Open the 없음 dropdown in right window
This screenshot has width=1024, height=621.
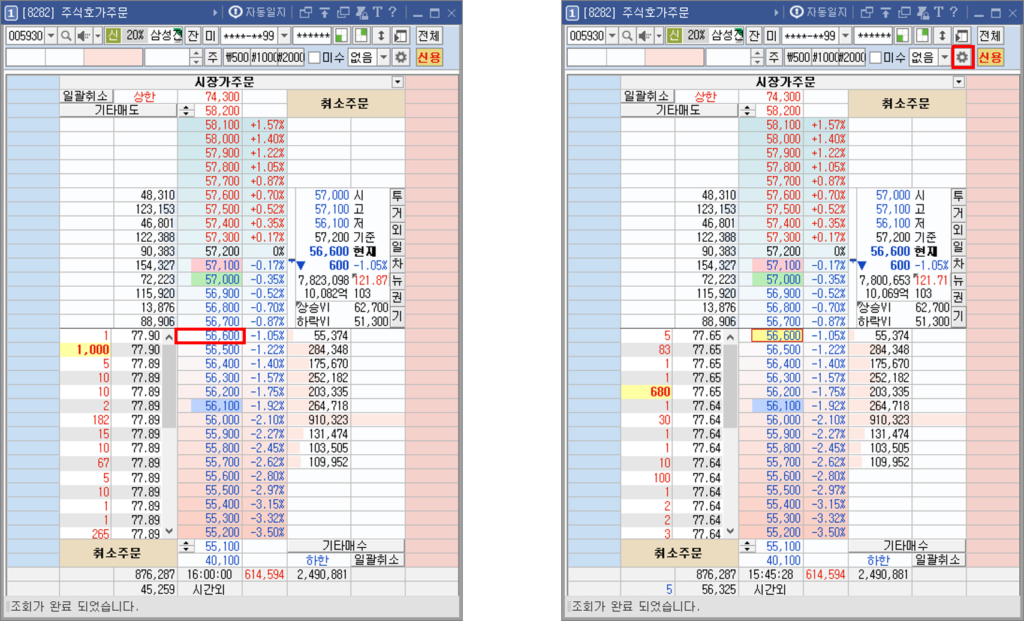[945, 57]
